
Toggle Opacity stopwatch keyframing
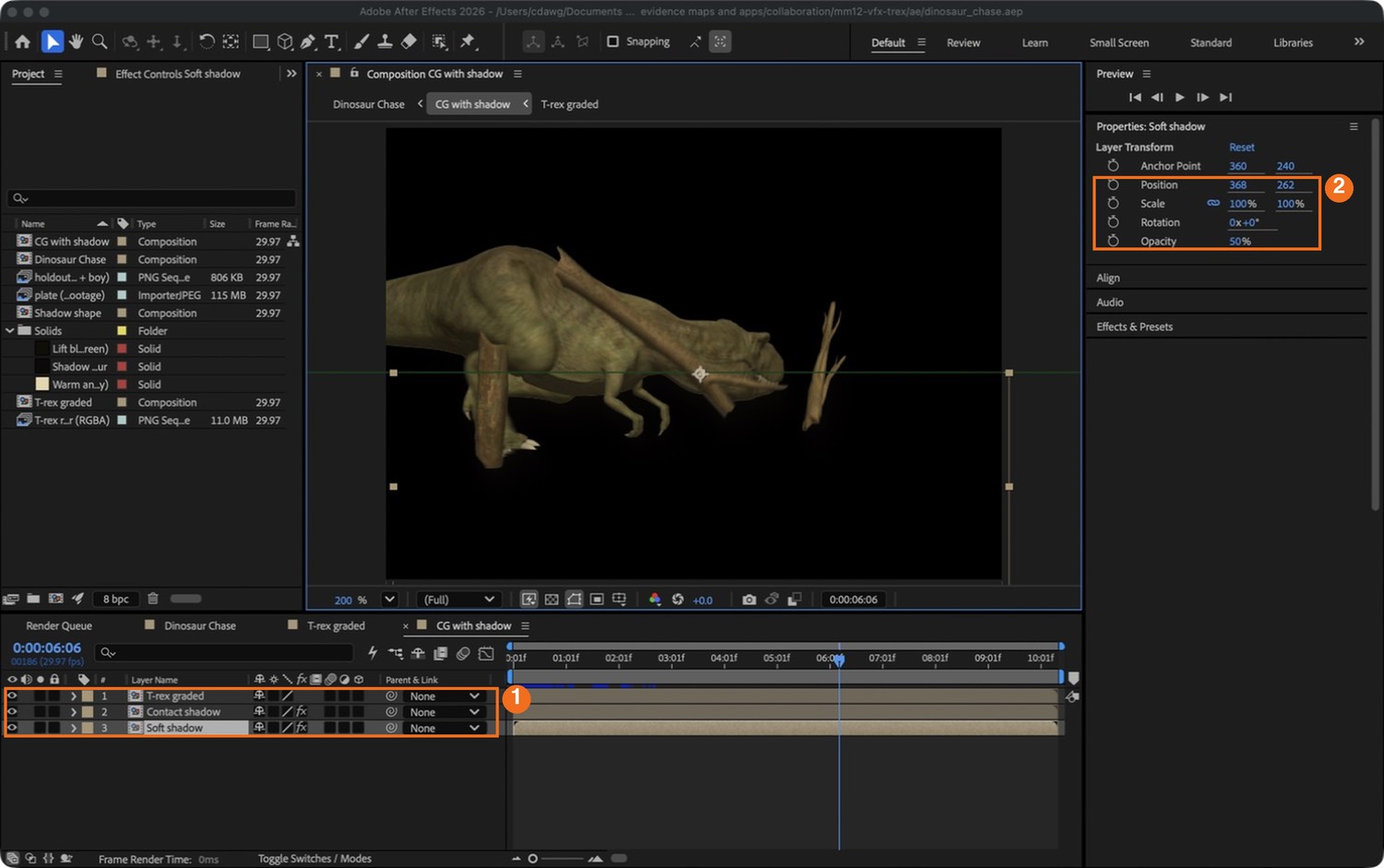1113,241
